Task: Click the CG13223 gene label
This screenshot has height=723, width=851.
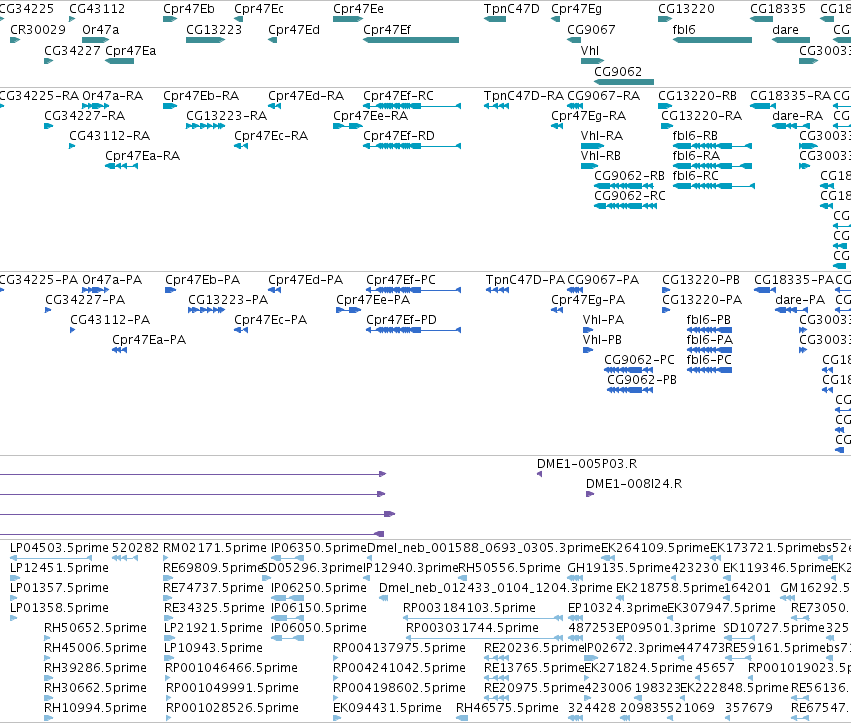Action: pyautogui.click(x=214, y=29)
